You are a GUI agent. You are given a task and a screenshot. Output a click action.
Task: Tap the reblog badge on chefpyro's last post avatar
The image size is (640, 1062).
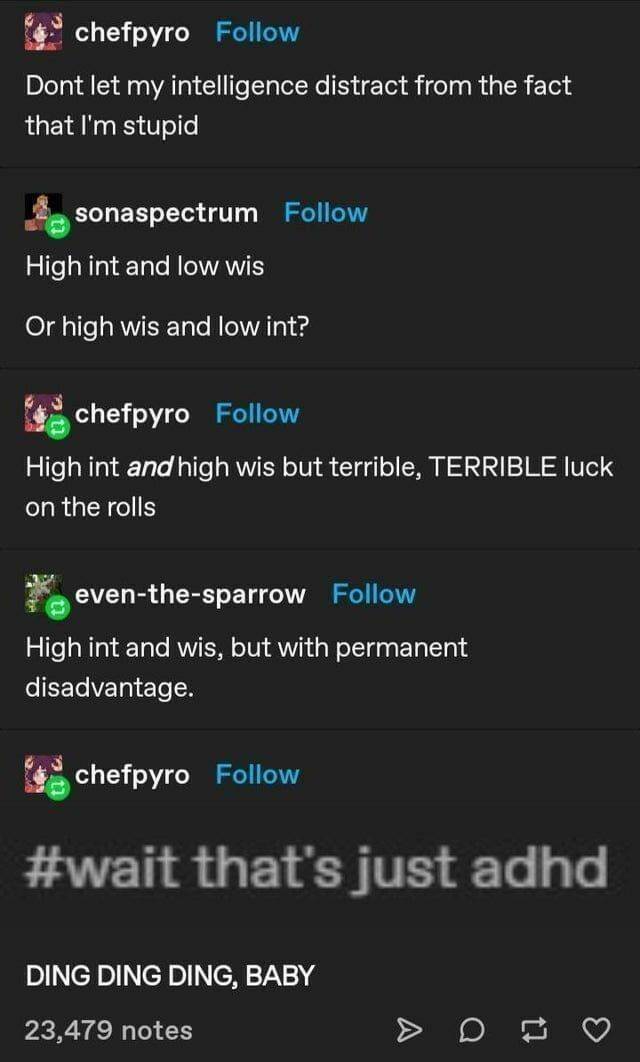[x=58, y=789]
